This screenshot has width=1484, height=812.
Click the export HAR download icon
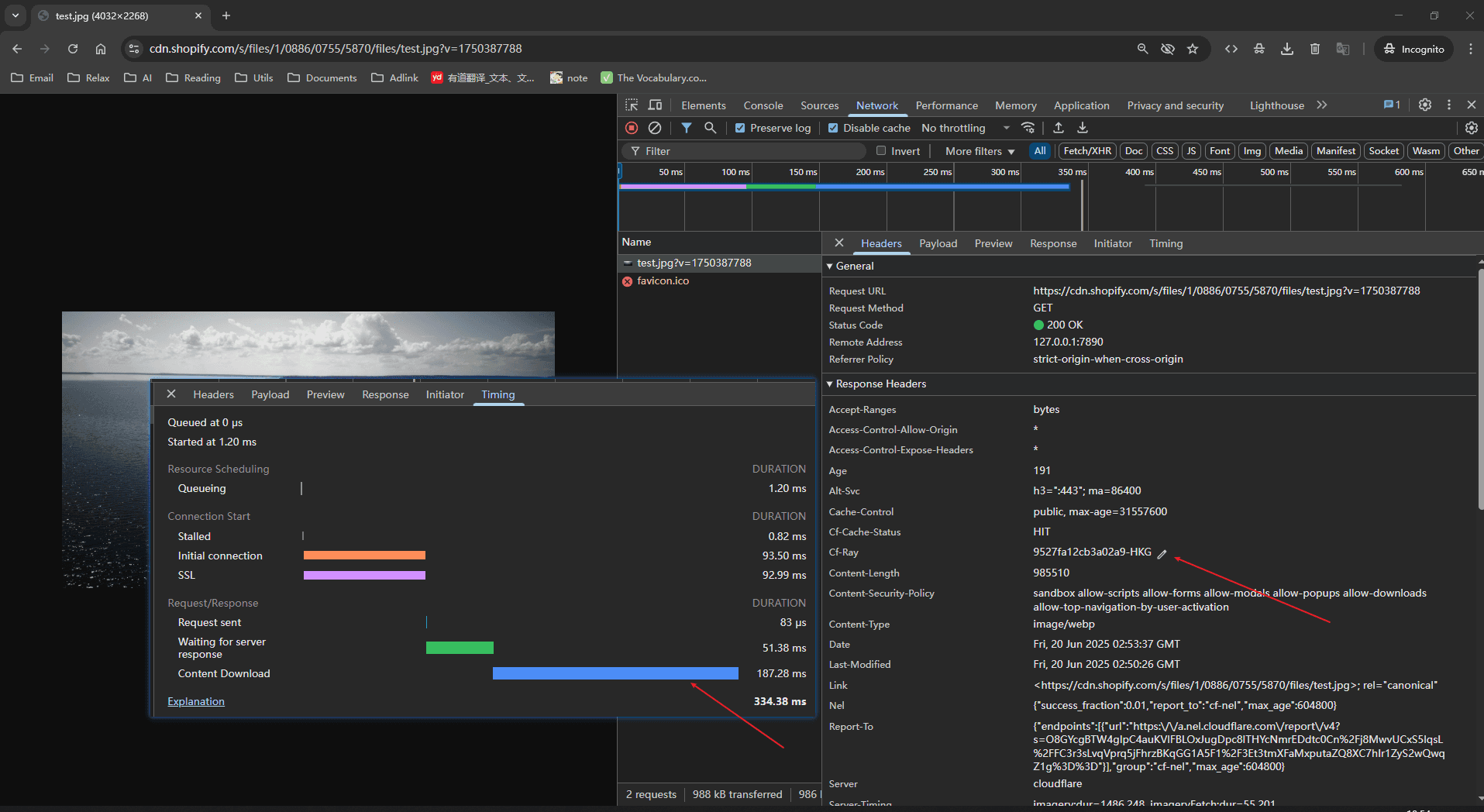pyautogui.click(x=1083, y=128)
